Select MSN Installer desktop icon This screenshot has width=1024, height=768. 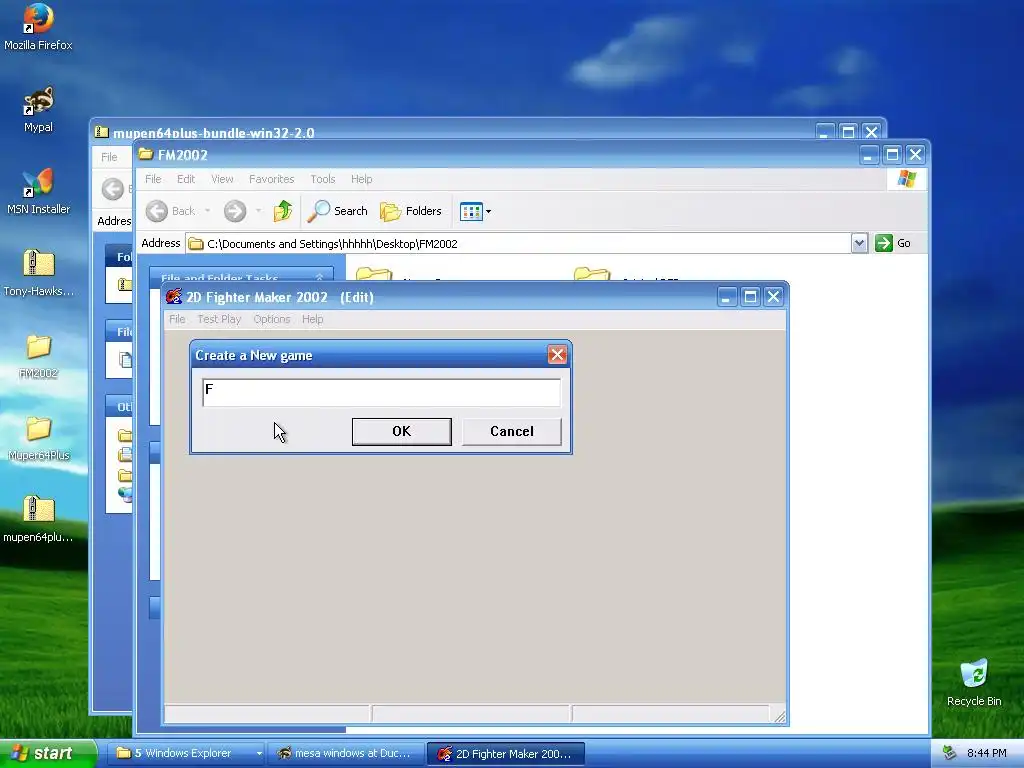pyautogui.click(x=38, y=192)
